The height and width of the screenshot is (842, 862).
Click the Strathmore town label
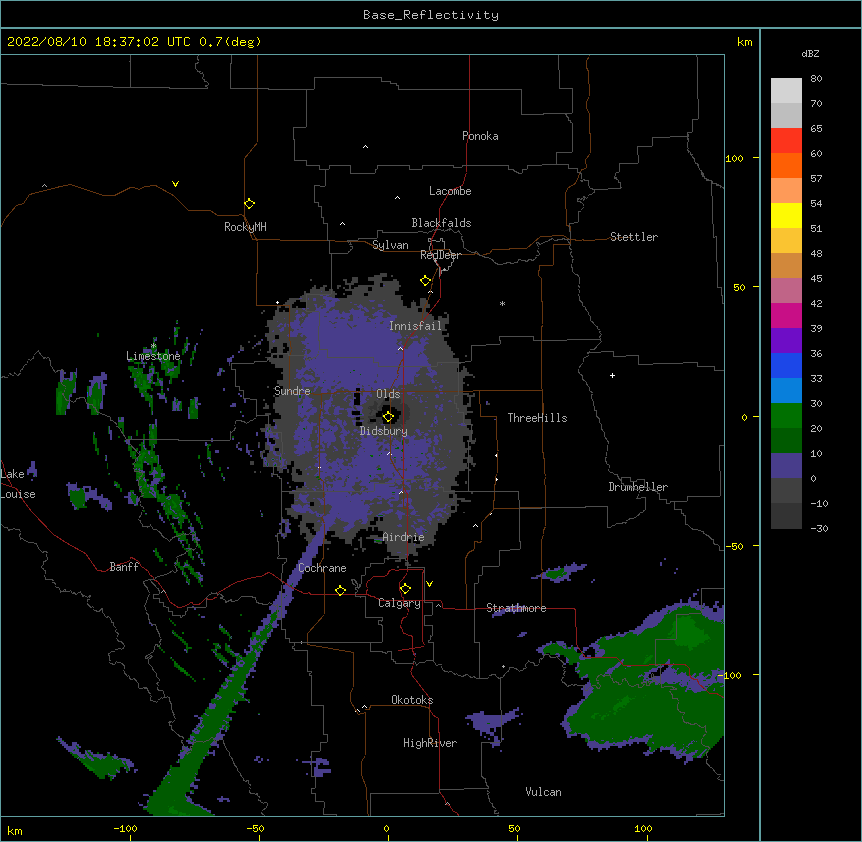[516, 608]
